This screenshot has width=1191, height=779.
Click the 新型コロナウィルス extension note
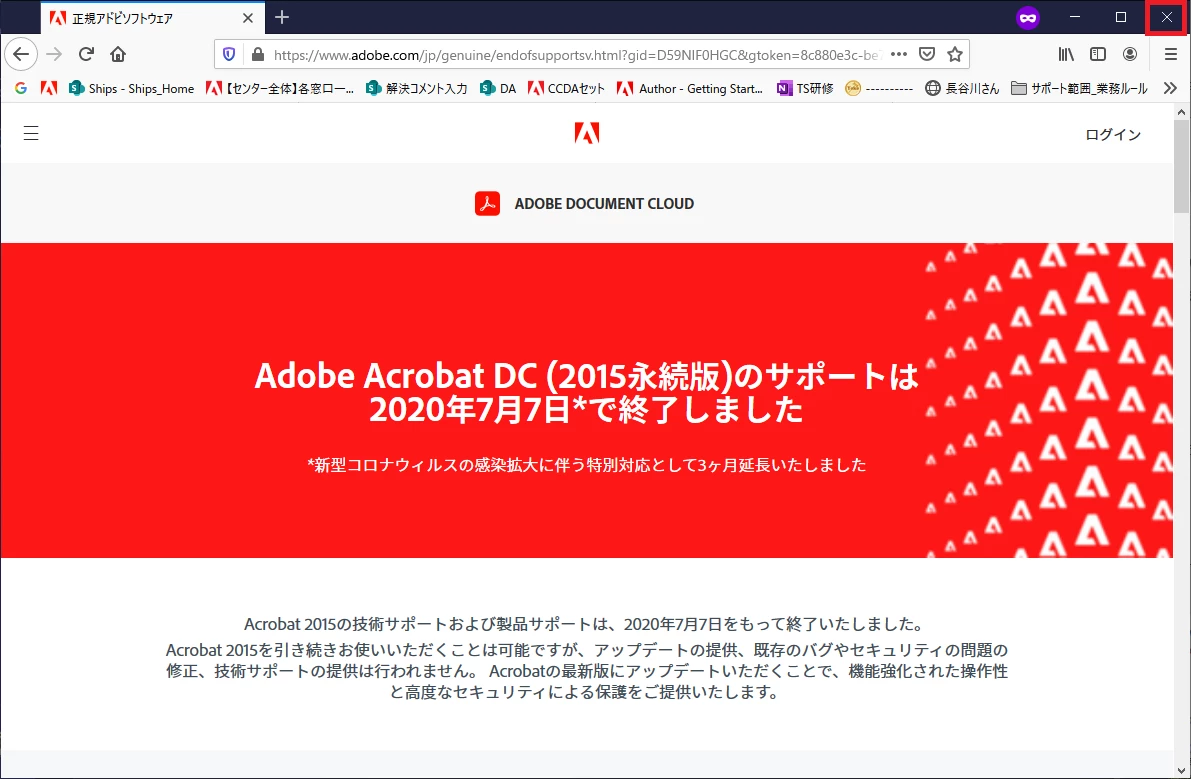click(586, 465)
